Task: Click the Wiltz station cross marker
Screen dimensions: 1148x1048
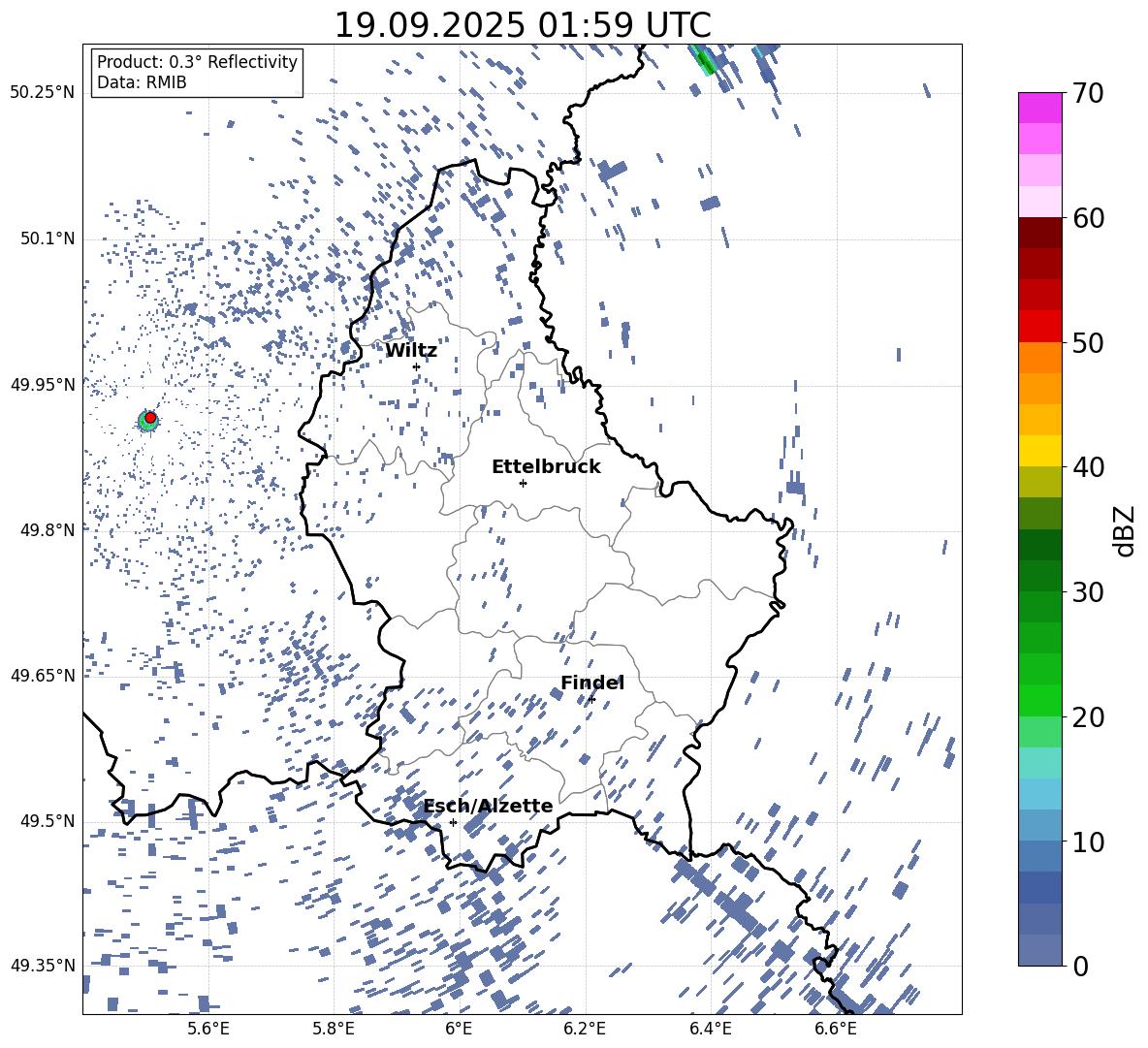Action: 416,366
